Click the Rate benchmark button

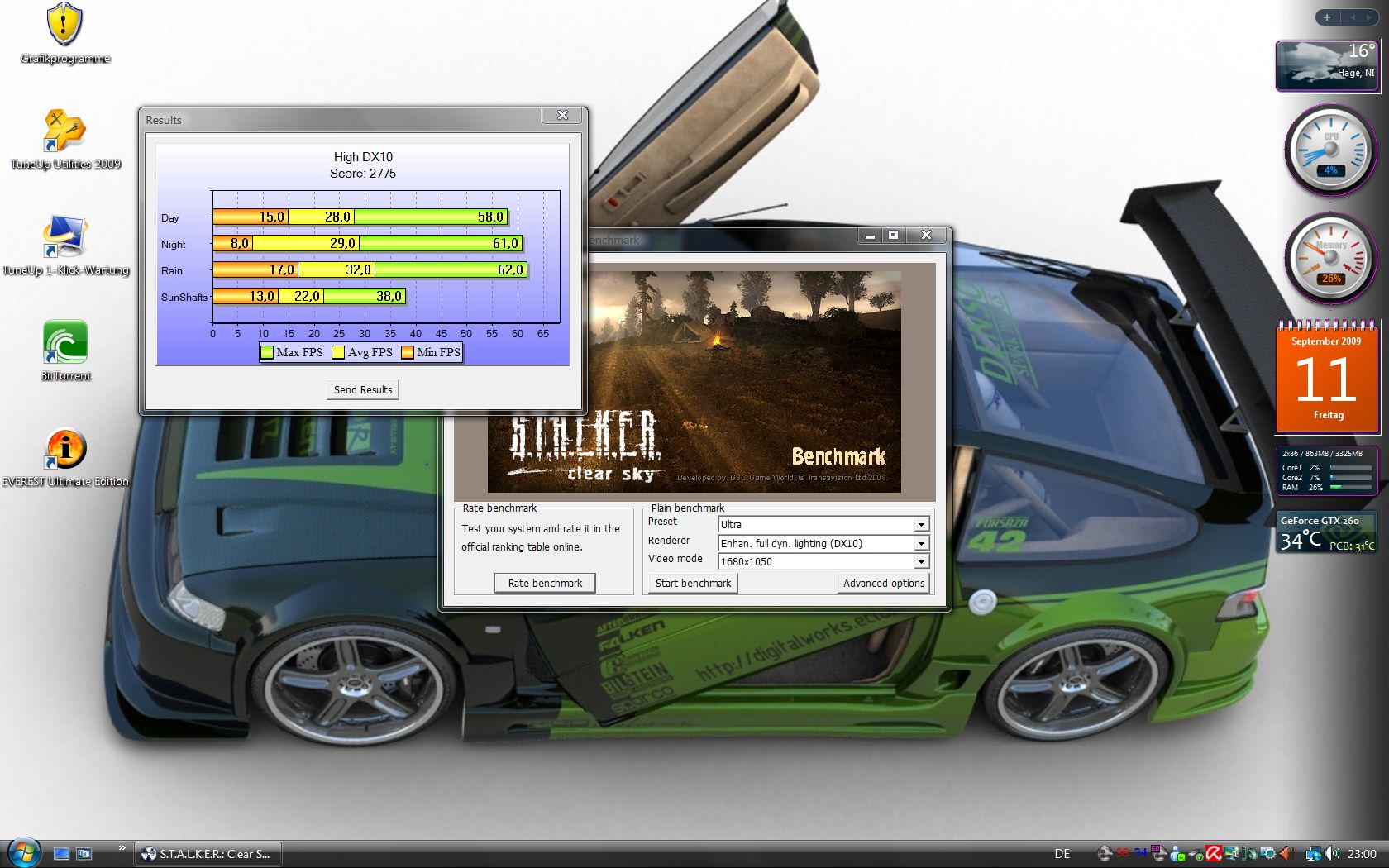pyautogui.click(x=545, y=583)
